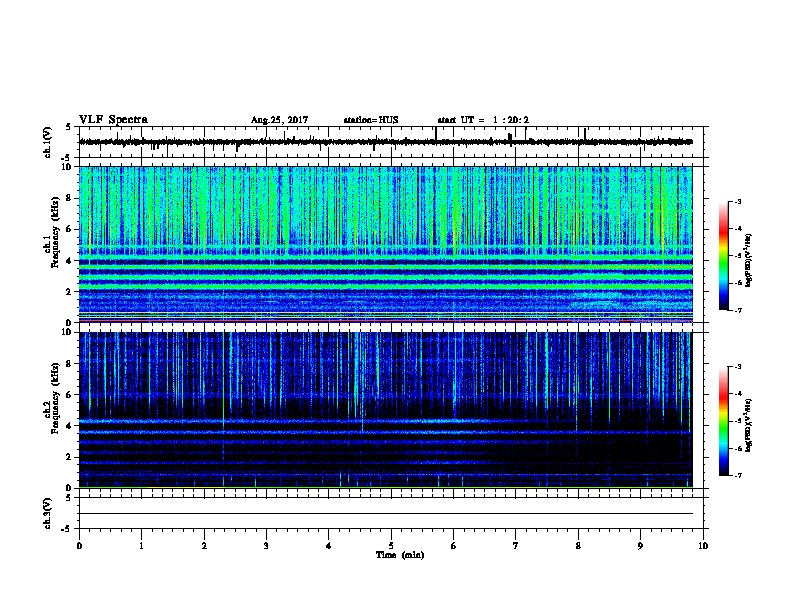Click the "-7" label on ch.2 color bar
The height and width of the screenshot is (612, 792).
tap(738, 476)
